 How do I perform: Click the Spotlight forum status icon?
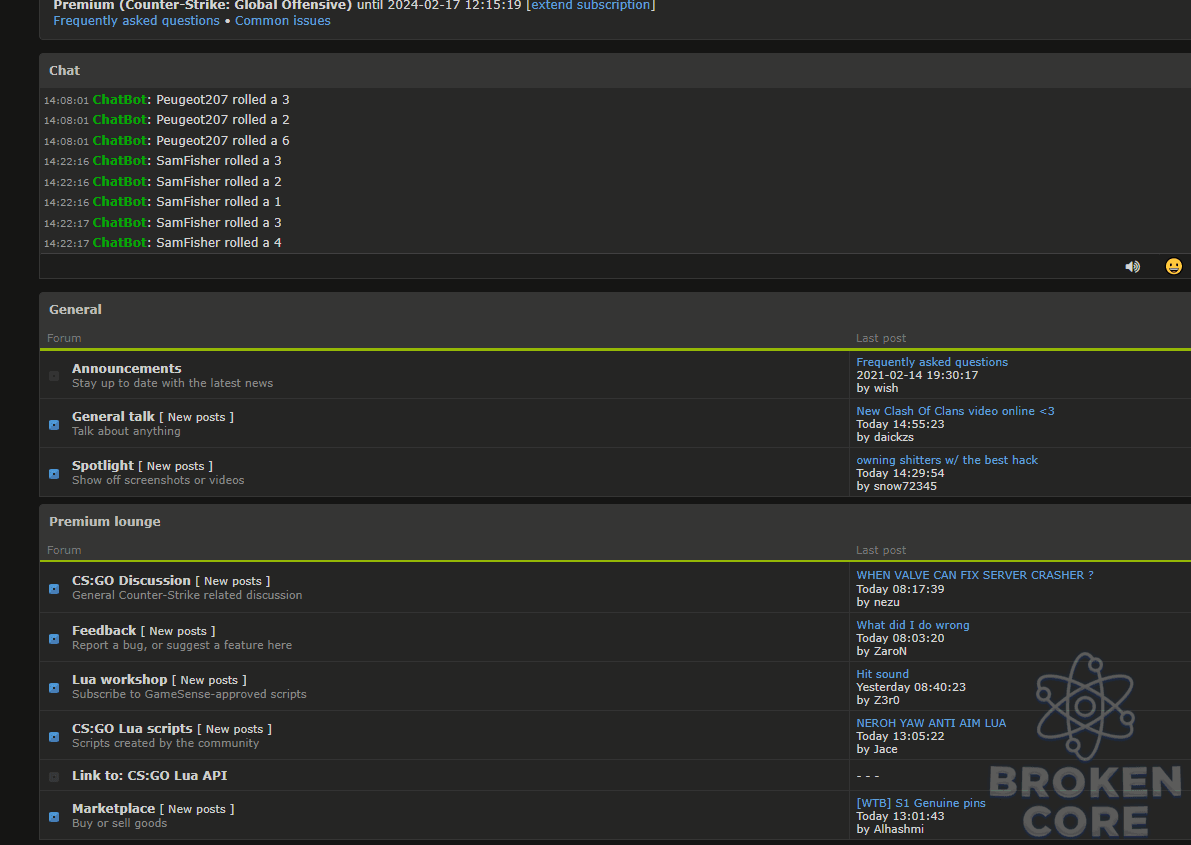click(54, 473)
